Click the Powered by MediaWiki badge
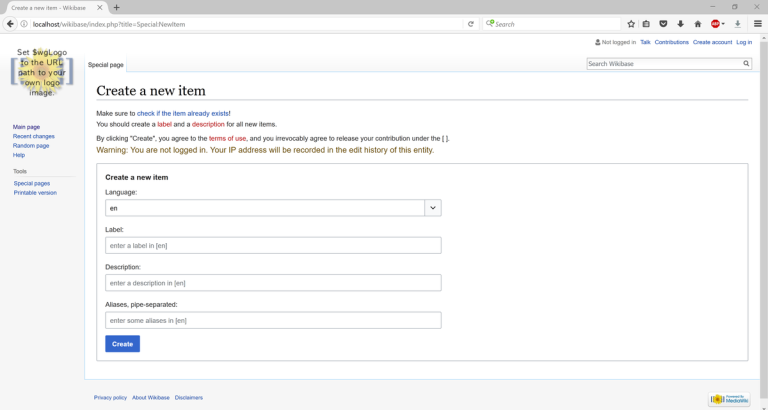768x410 pixels. (x=729, y=398)
